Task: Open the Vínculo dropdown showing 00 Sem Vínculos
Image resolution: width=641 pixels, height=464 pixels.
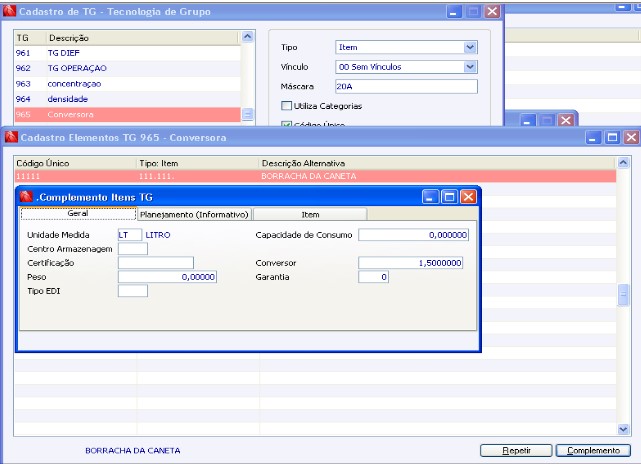Action: tap(470, 67)
